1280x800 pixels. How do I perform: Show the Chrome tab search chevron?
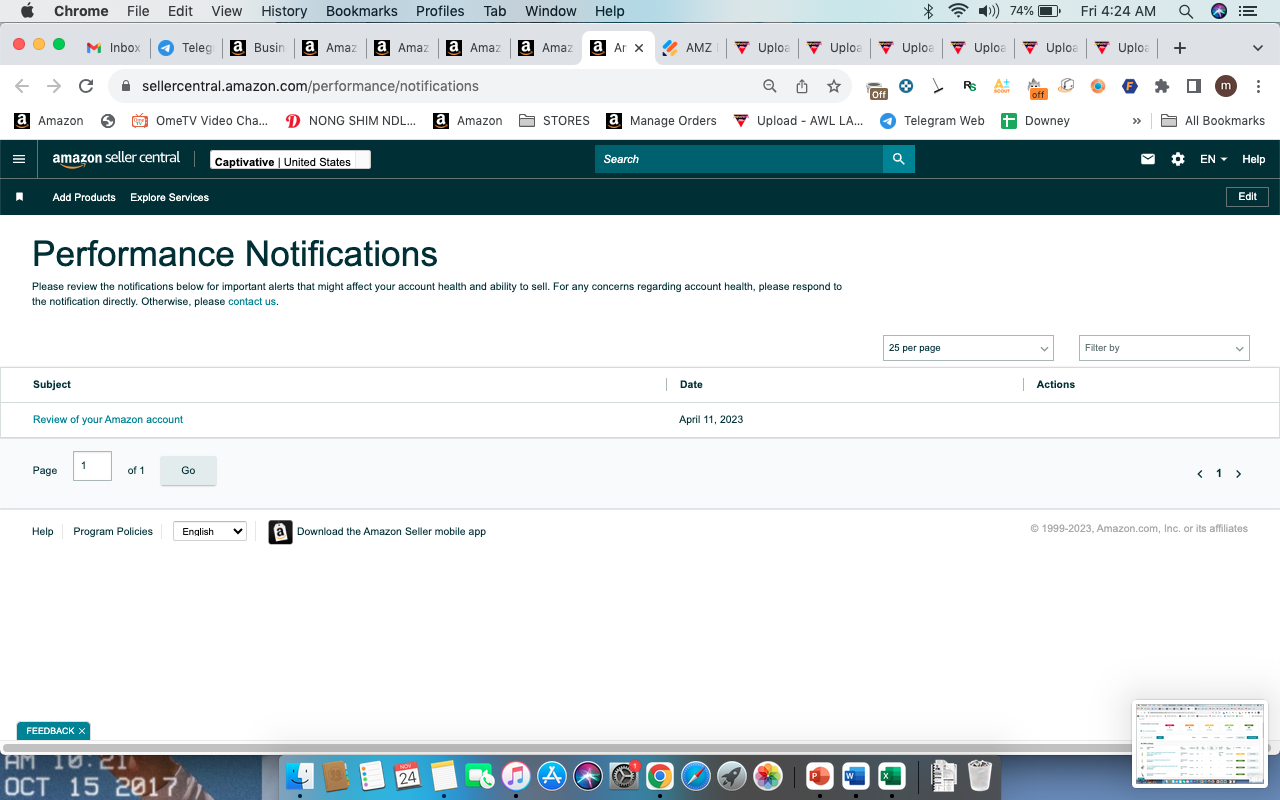coord(1258,48)
